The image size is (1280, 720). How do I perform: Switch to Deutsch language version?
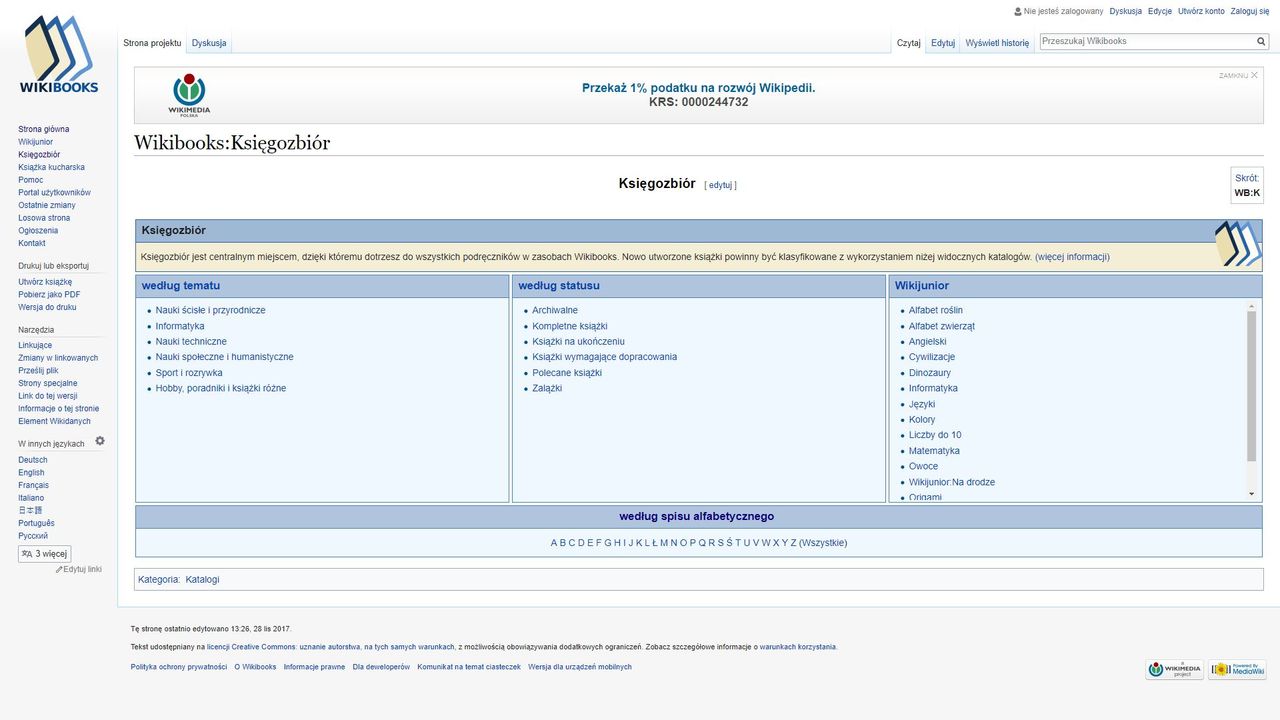[33, 460]
